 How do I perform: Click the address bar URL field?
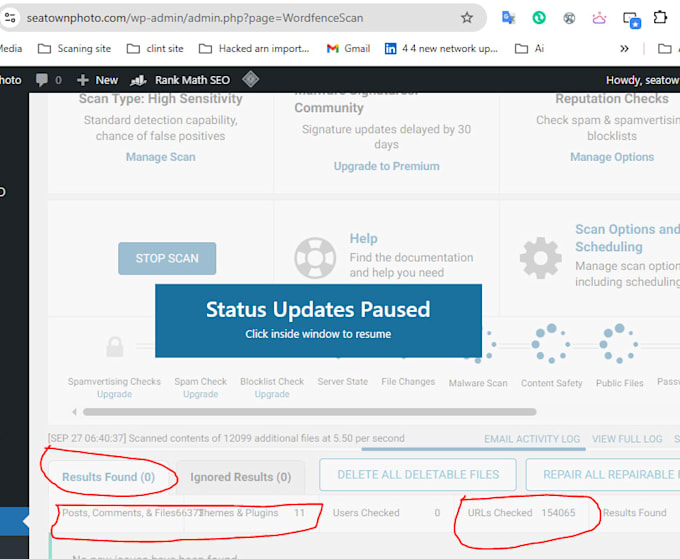(195, 18)
